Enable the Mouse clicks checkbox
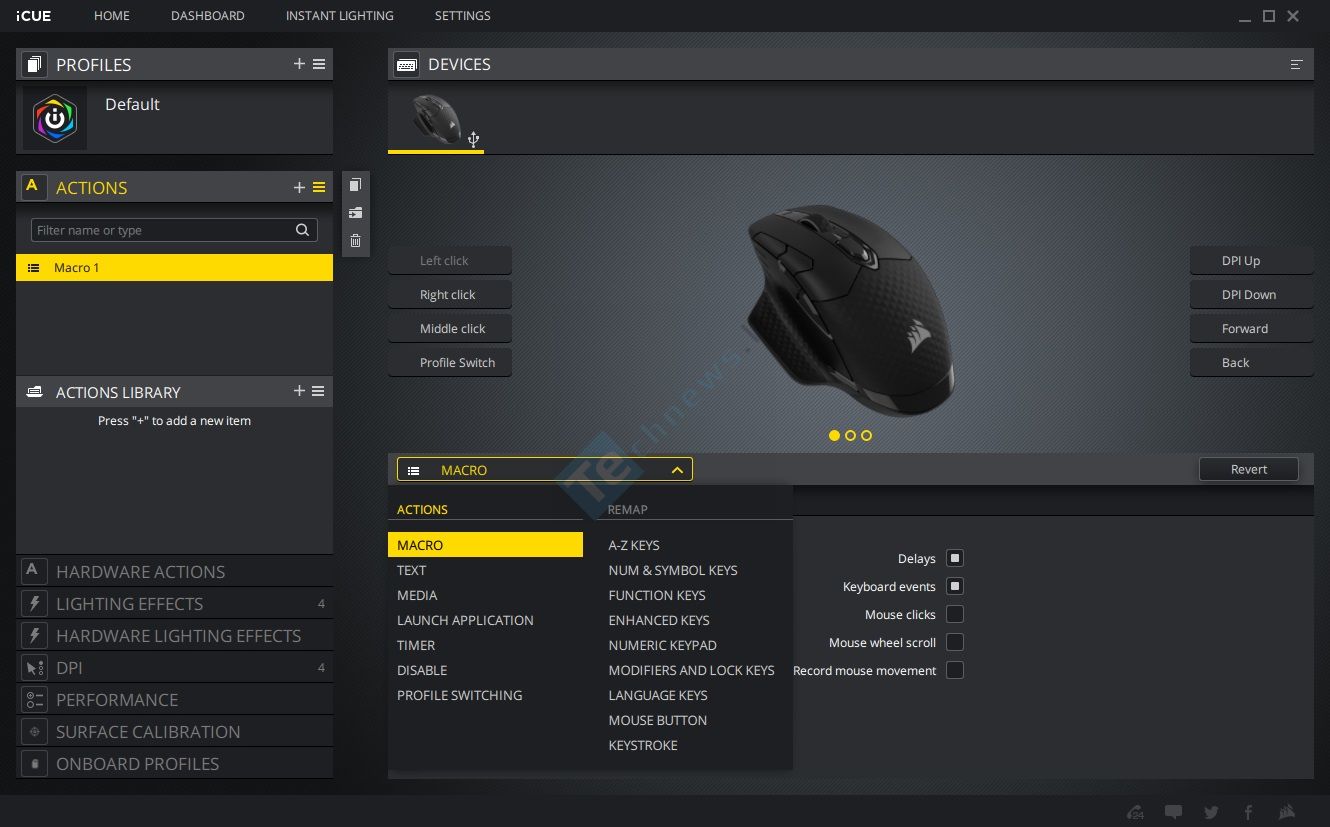The width and height of the screenshot is (1330, 827). 955,614
